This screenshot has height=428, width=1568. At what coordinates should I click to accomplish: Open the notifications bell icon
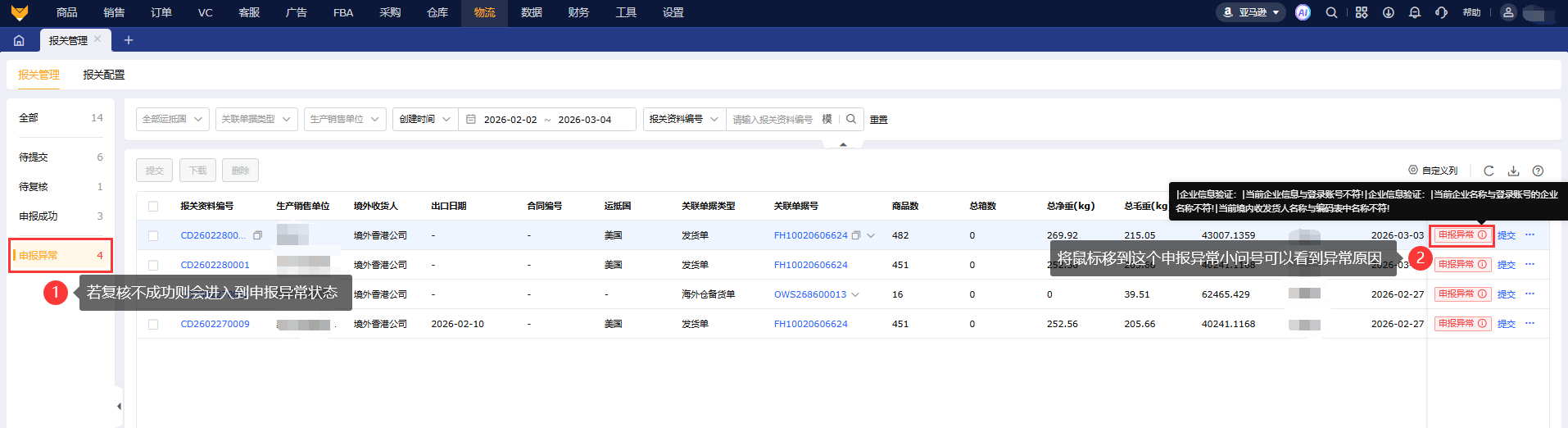(1415, 12)
